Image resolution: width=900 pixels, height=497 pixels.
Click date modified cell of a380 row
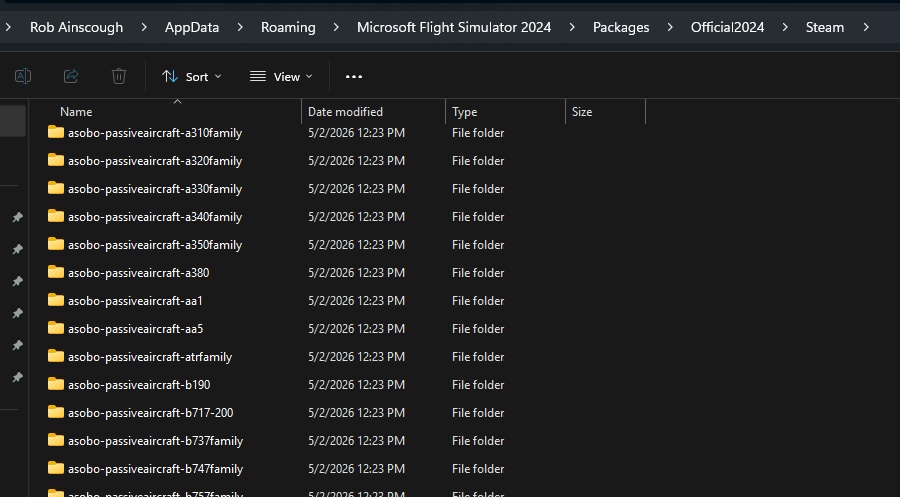point(356,273)
